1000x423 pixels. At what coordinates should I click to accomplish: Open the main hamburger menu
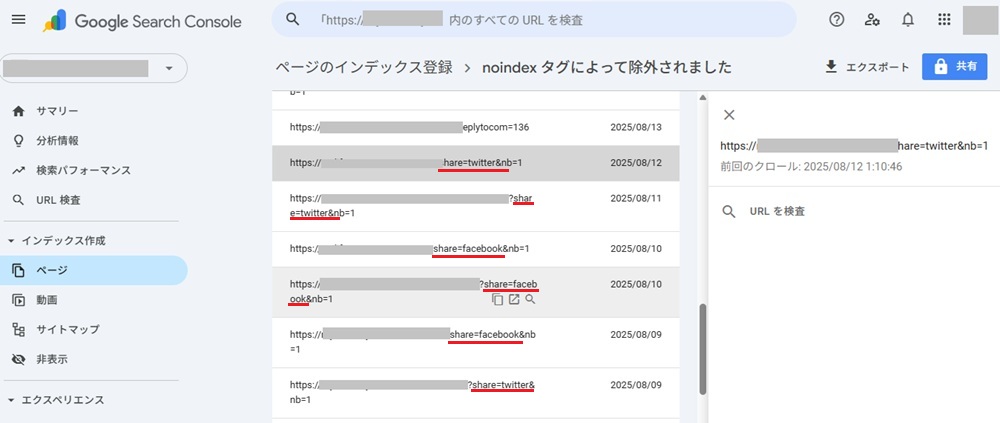pos(19,20)
